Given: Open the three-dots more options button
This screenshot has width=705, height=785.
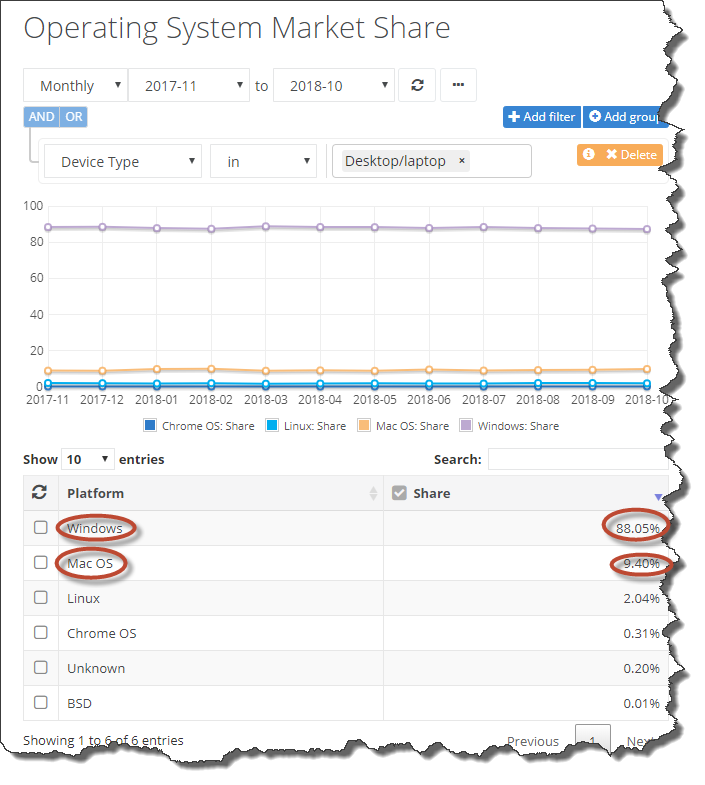Looking at the screenshot, I should tap(458, 85).
